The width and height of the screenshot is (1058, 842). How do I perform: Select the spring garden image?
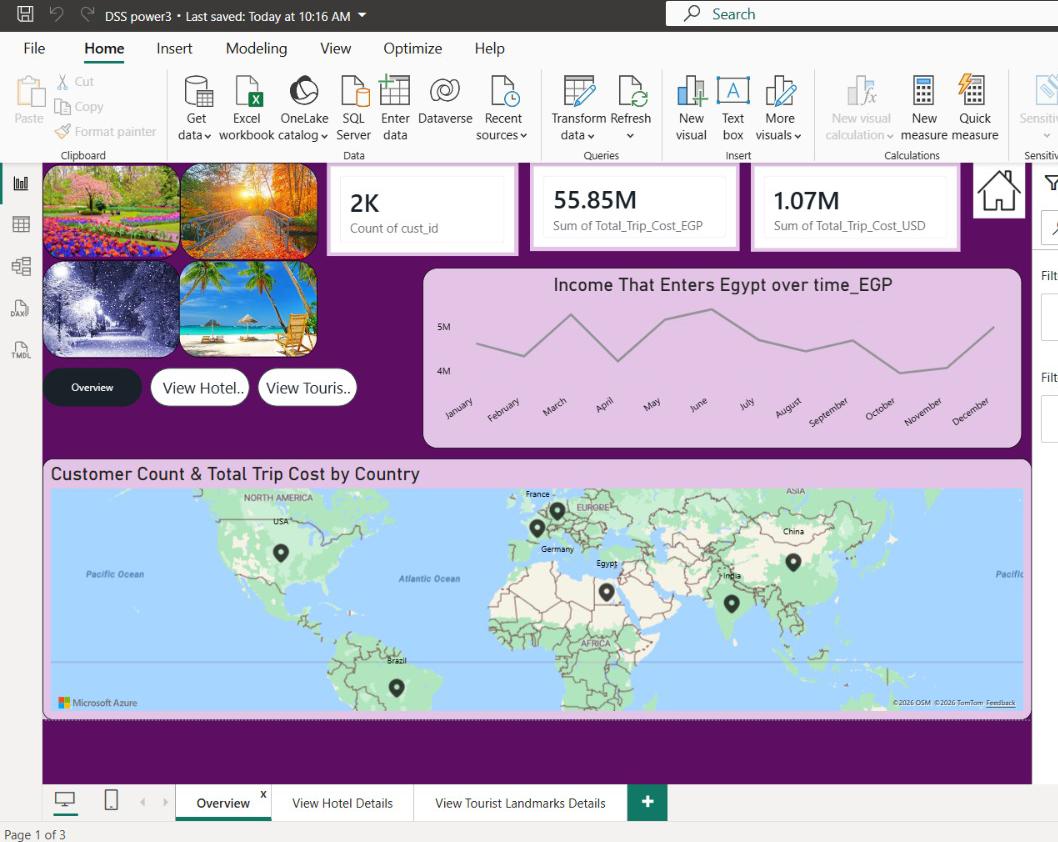pyautogui.click(x=111, y=211)
